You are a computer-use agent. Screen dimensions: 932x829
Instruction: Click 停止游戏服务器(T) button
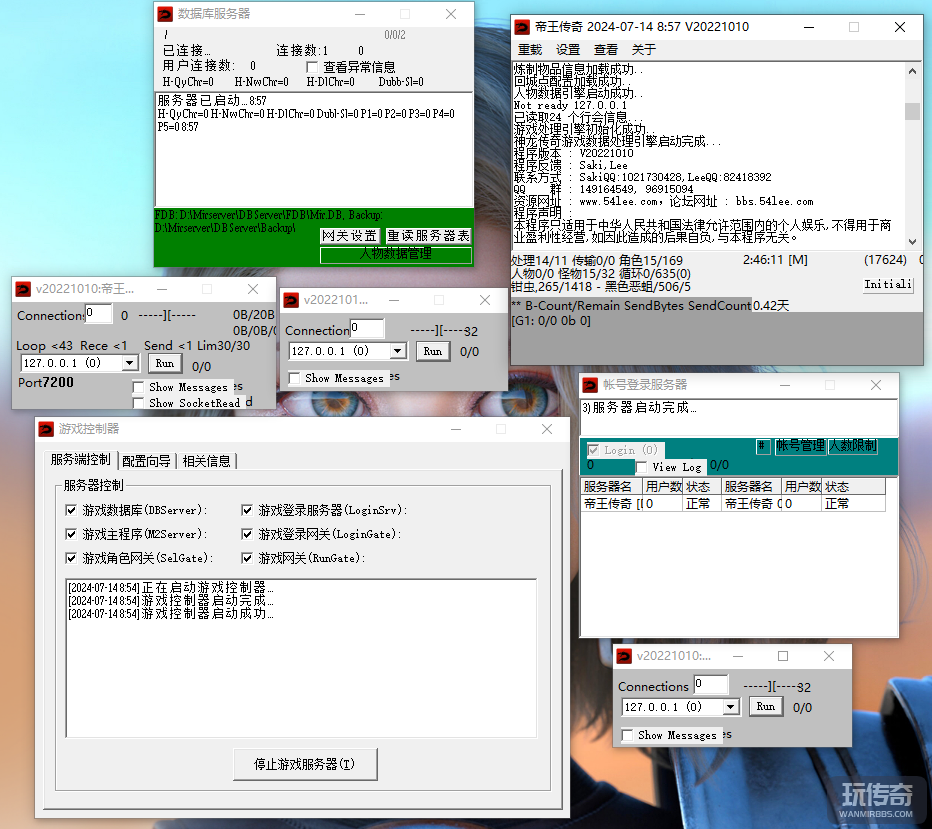(x=305, y=764)
